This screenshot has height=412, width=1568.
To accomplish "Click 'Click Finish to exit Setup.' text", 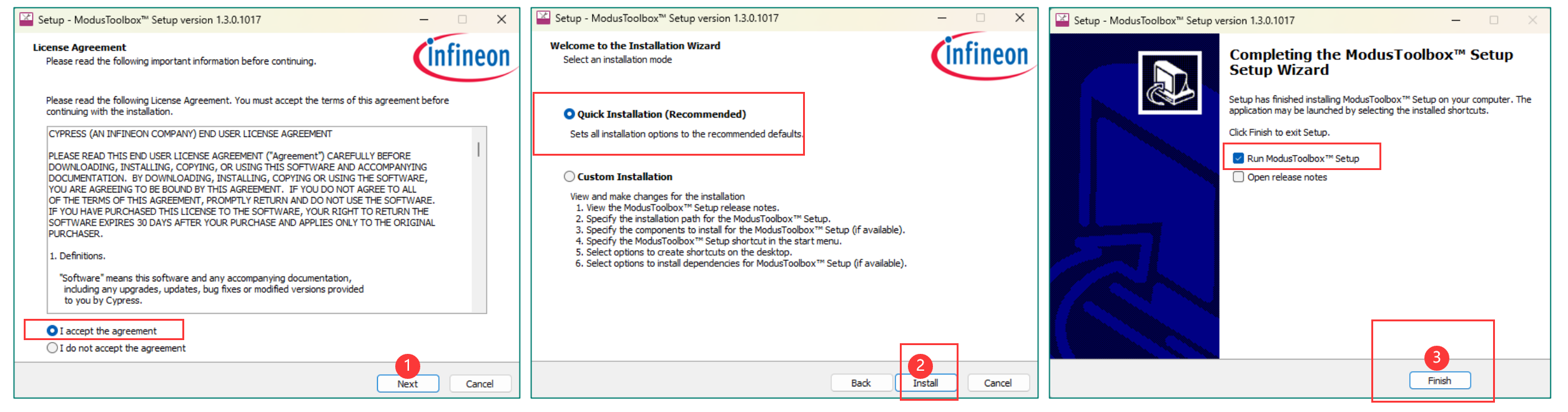I will [x=1280, y=133].
